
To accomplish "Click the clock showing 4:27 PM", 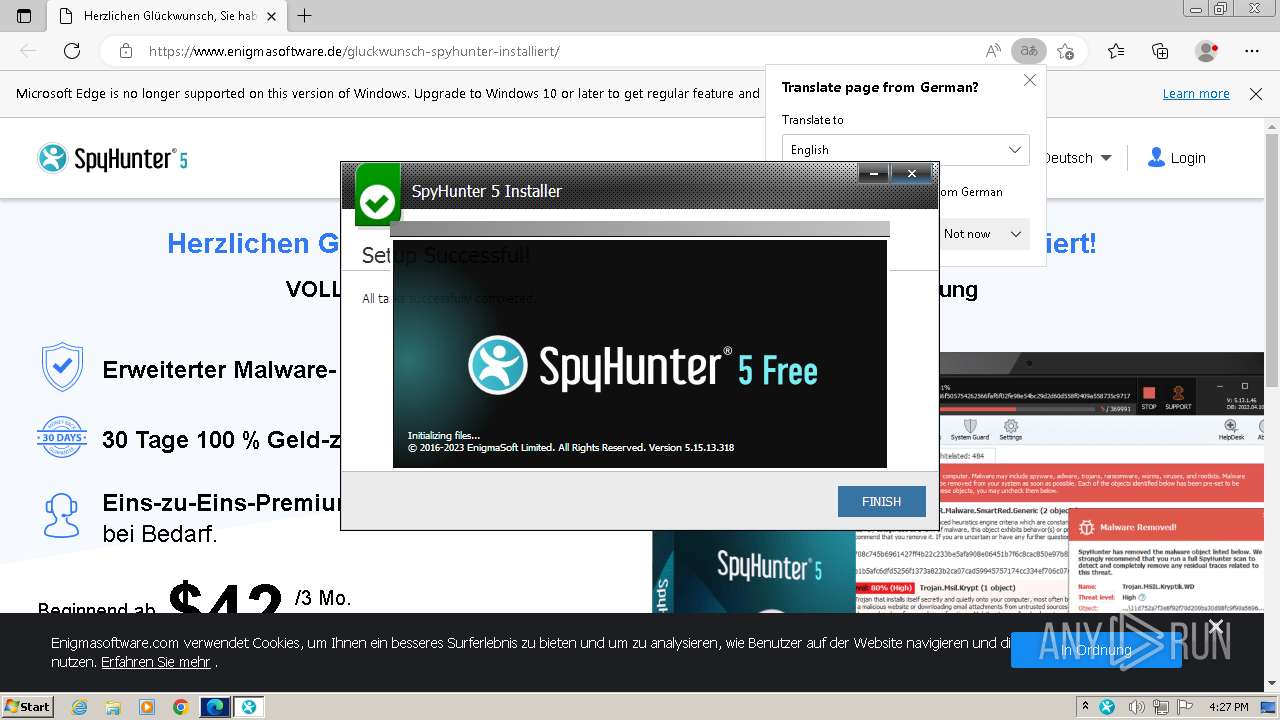I will [x=1228, y=707].
